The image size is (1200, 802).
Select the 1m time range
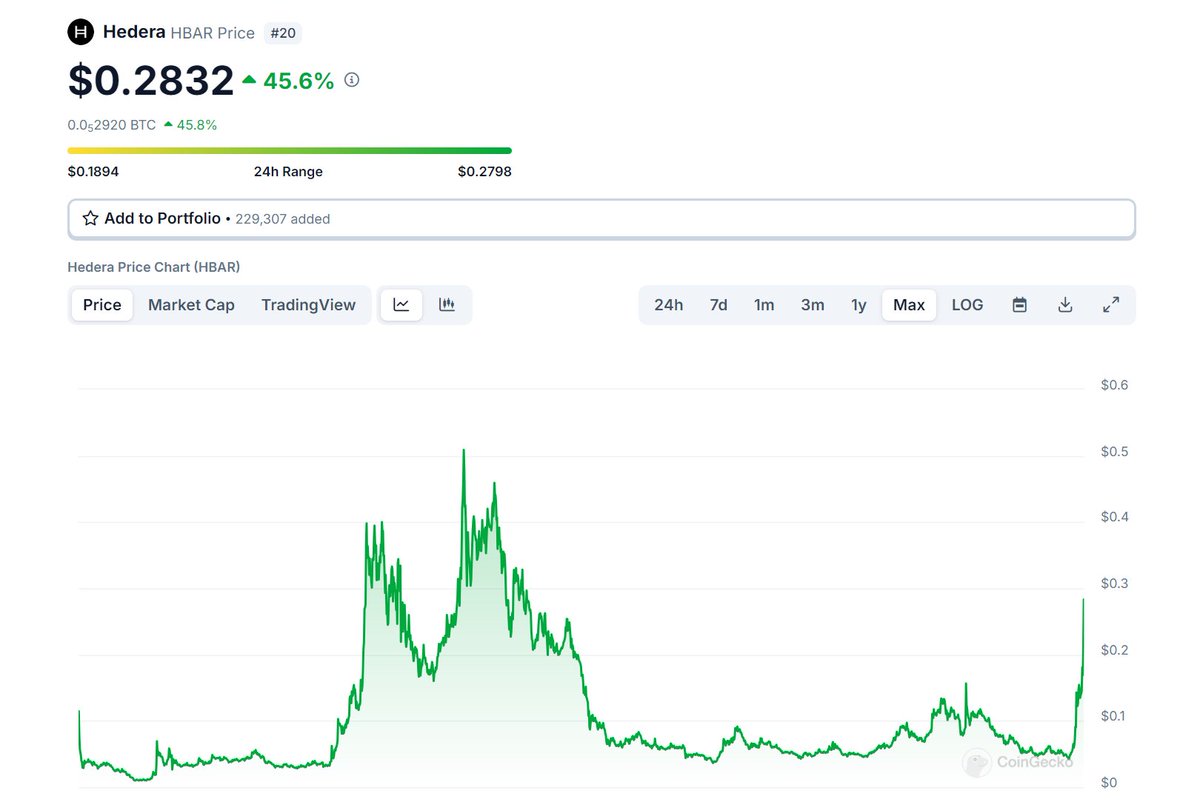(764, 305)
